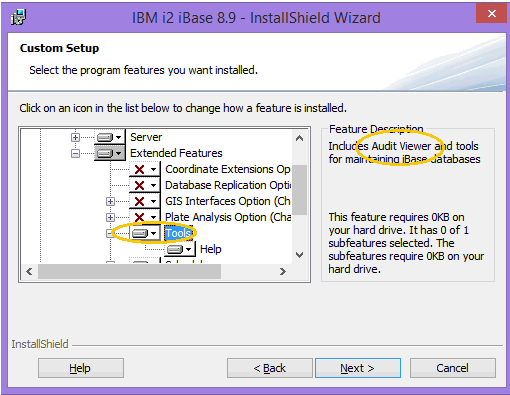Open drive icon dropdown for Help subfeature

point(180,249)
